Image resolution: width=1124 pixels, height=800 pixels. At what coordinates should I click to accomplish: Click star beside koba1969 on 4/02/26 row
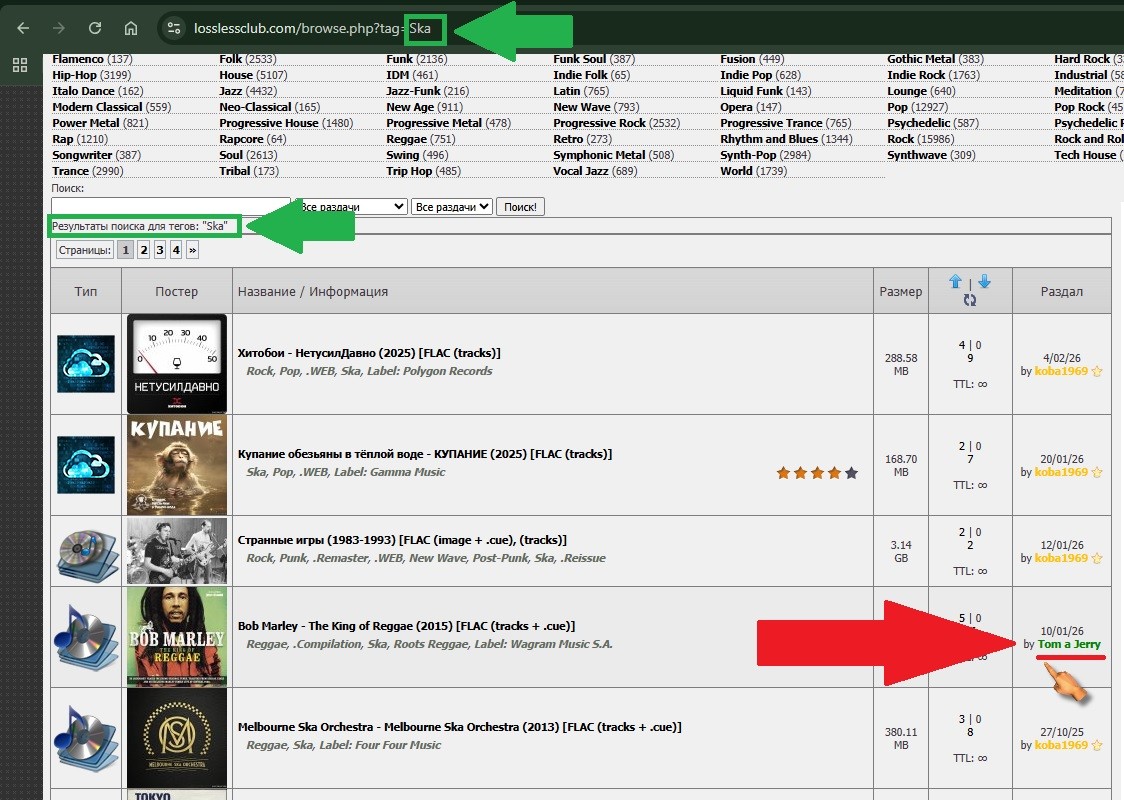click(1097, 371)
